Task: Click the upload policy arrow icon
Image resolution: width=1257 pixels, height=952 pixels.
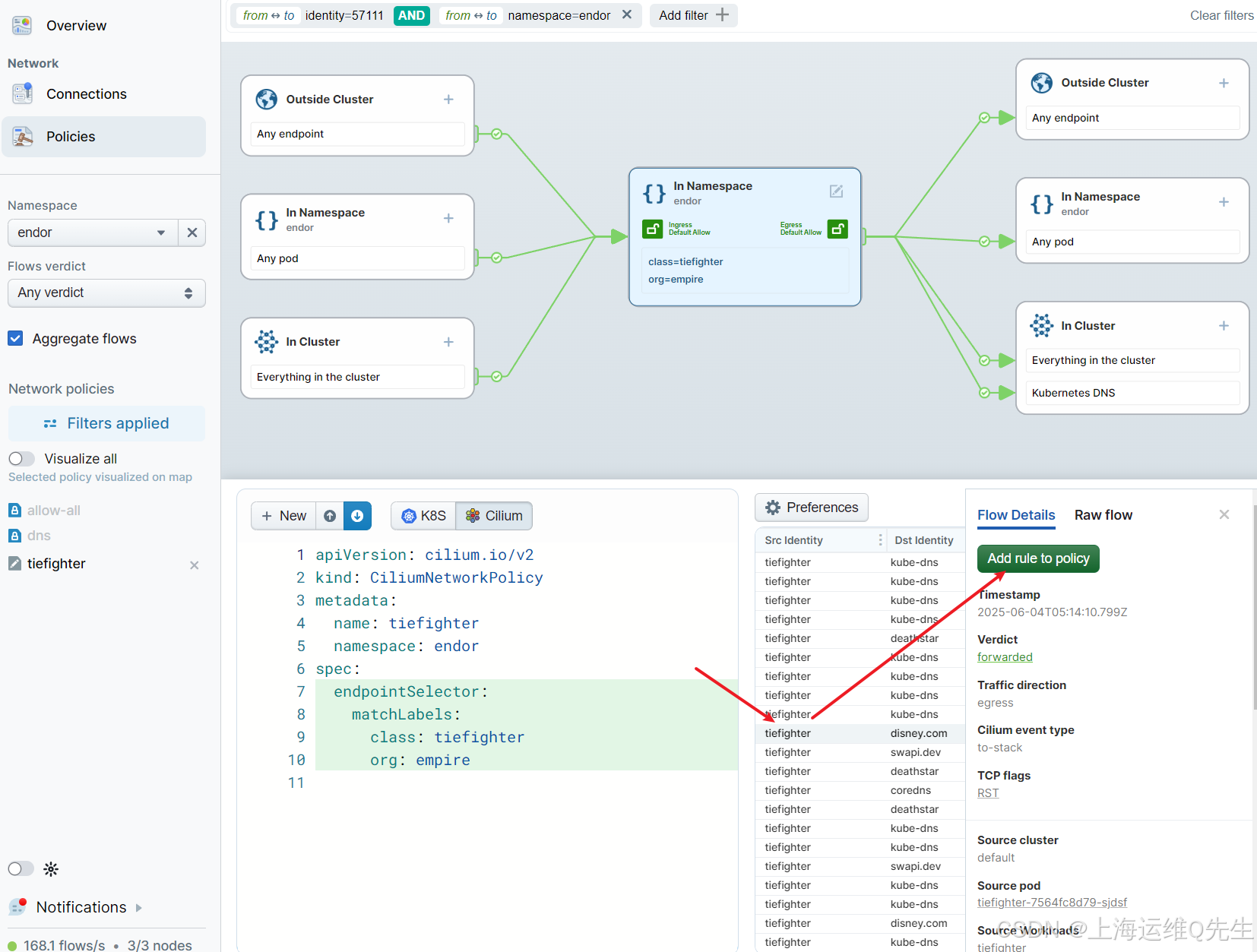Action: [x=330, y=516]
